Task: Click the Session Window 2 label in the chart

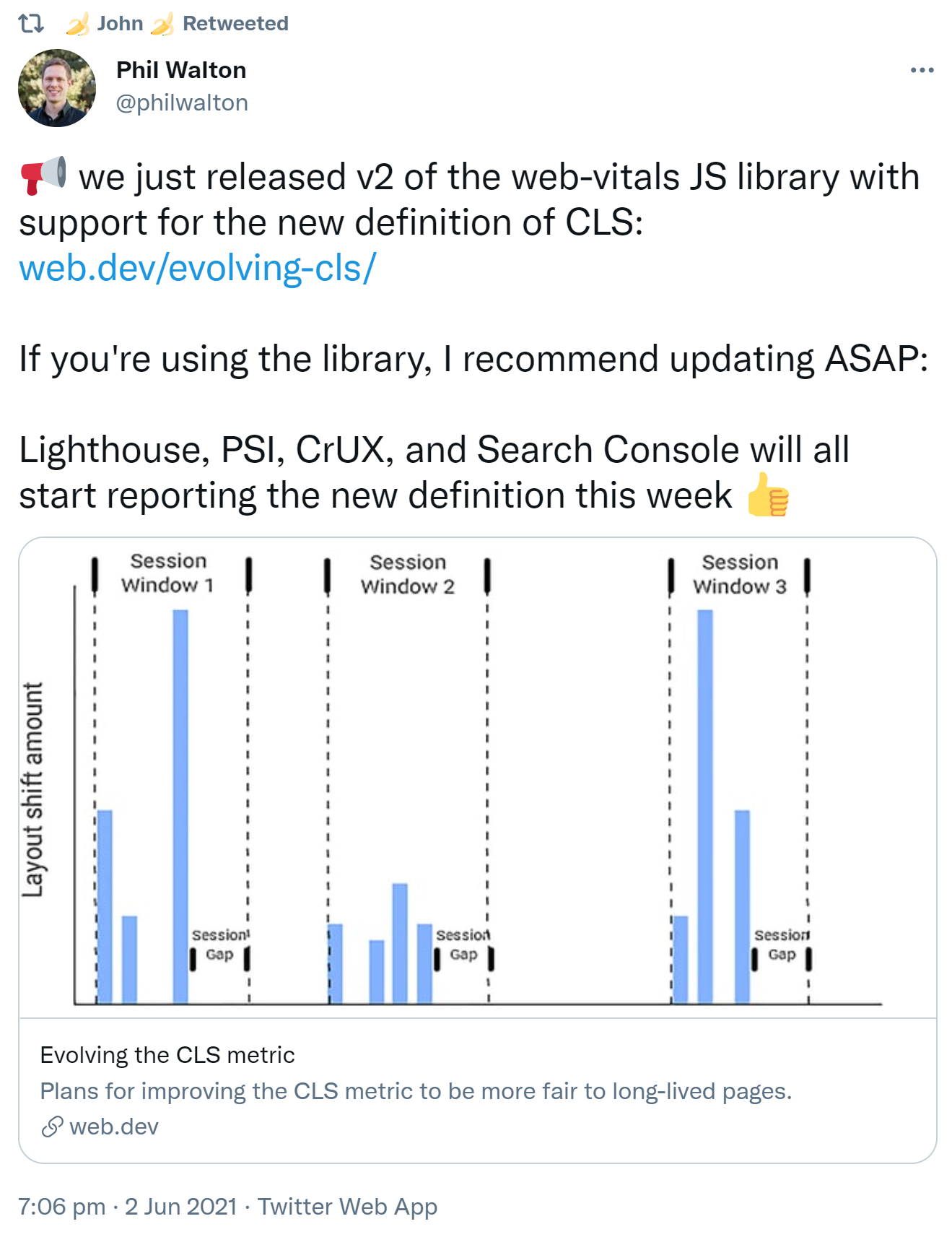Action: pos(409,574)
